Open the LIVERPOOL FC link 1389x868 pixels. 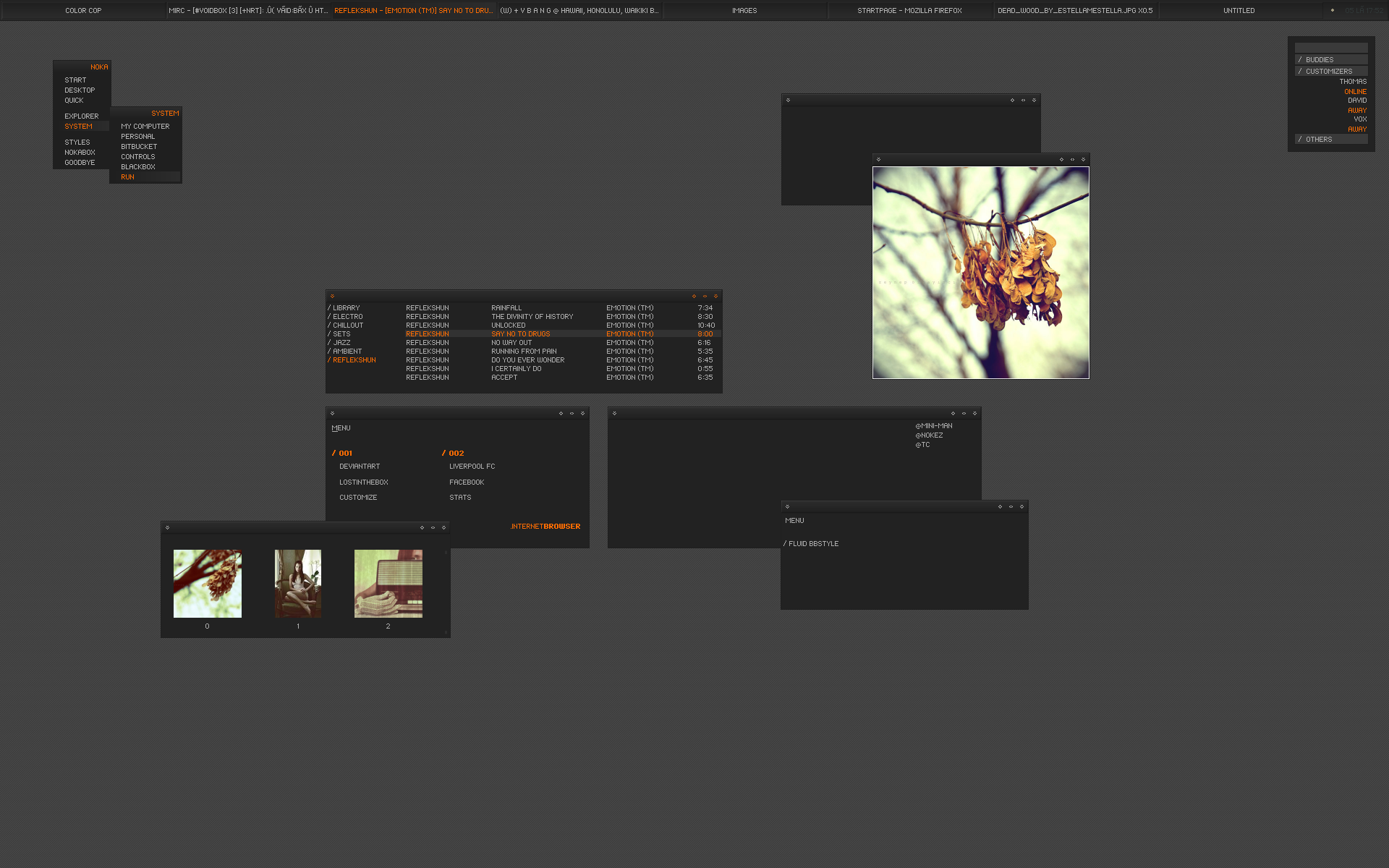coord(472,466)
